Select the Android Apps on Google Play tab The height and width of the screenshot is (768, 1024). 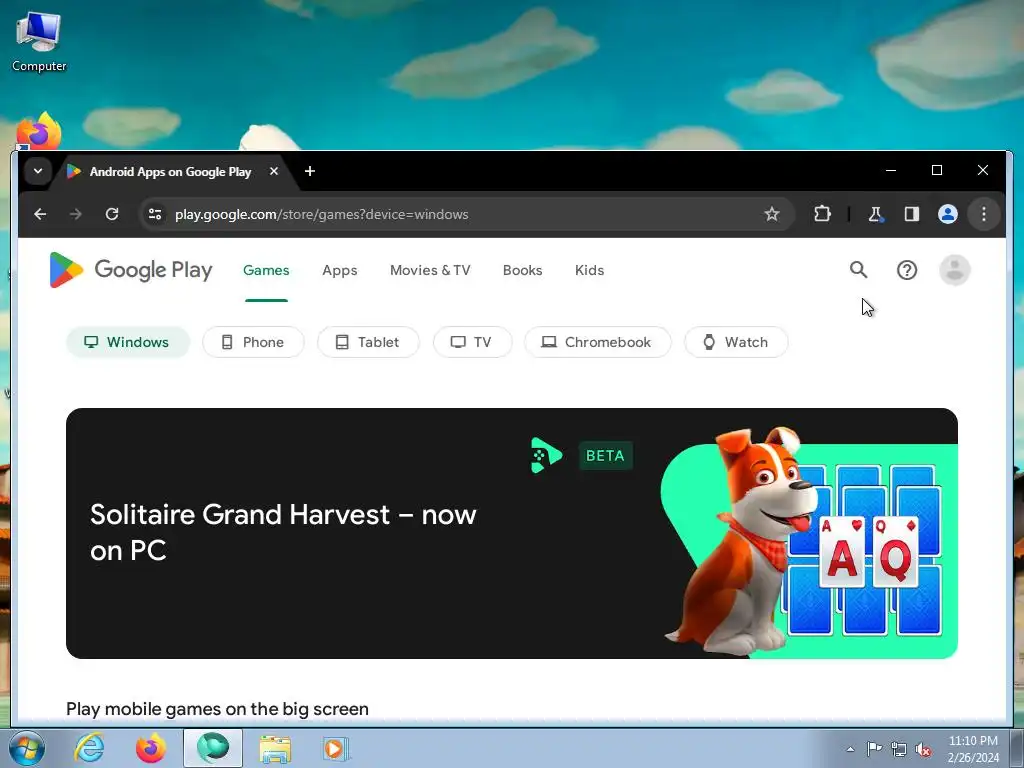point(170,172)
